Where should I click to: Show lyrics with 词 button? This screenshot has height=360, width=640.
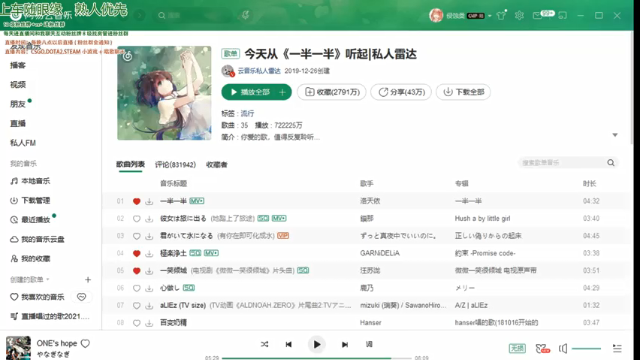369,344
